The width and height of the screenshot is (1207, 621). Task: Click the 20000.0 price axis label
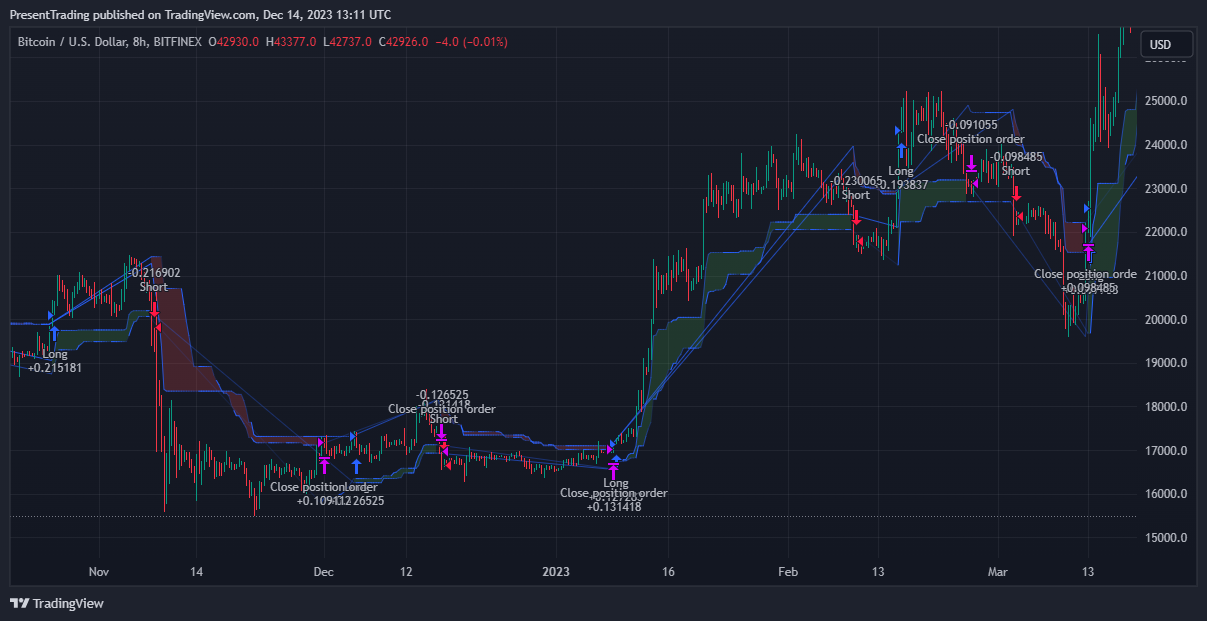click(x=1166, y=320)
